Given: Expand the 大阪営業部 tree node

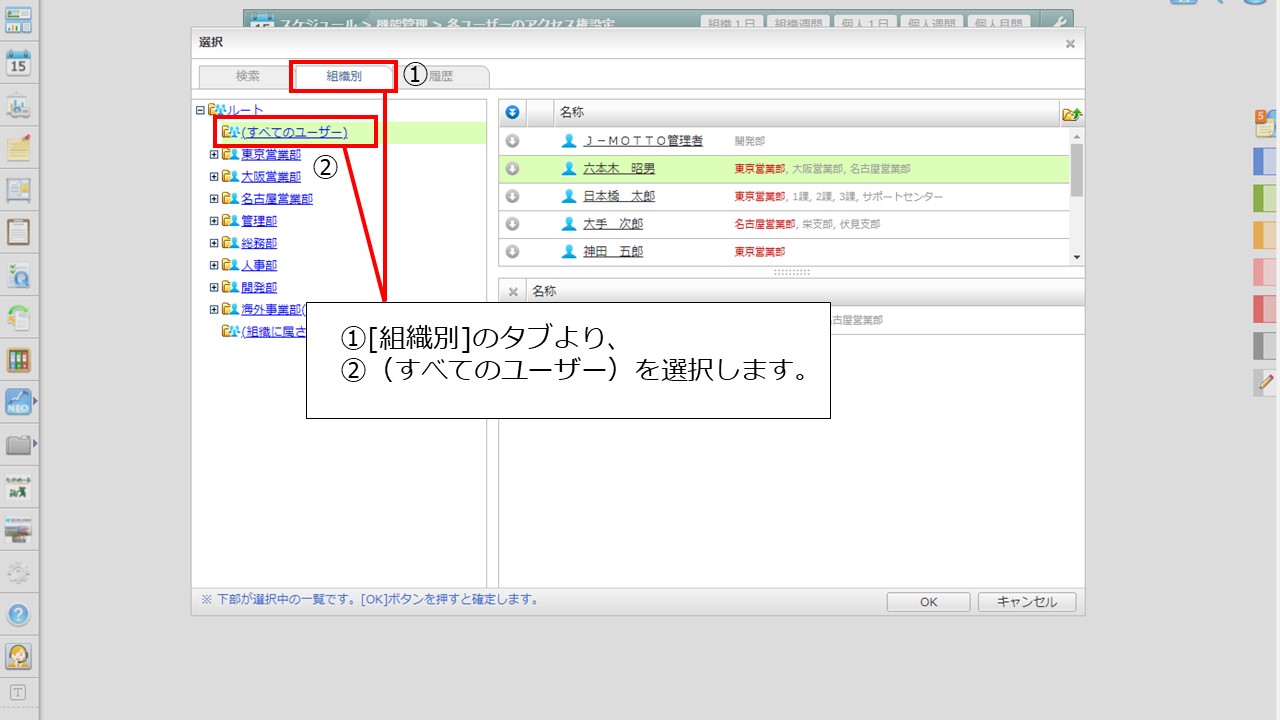Looking at the screenshot, I should pyautogui.click(x=213, y=177).
